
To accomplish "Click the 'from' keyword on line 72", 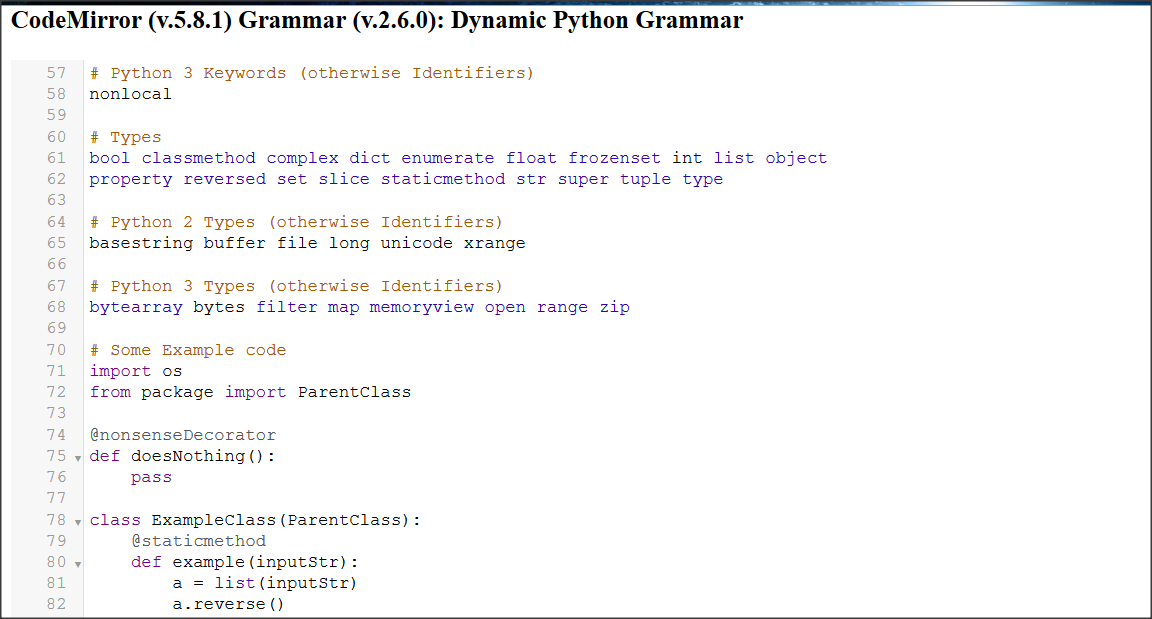I will [110, 392].
